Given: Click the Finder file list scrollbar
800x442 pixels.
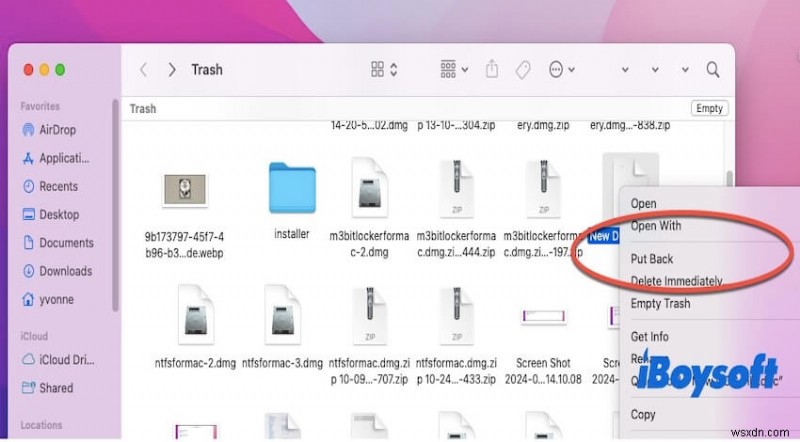Looking at the screenshot, I should tap(730, 180).
